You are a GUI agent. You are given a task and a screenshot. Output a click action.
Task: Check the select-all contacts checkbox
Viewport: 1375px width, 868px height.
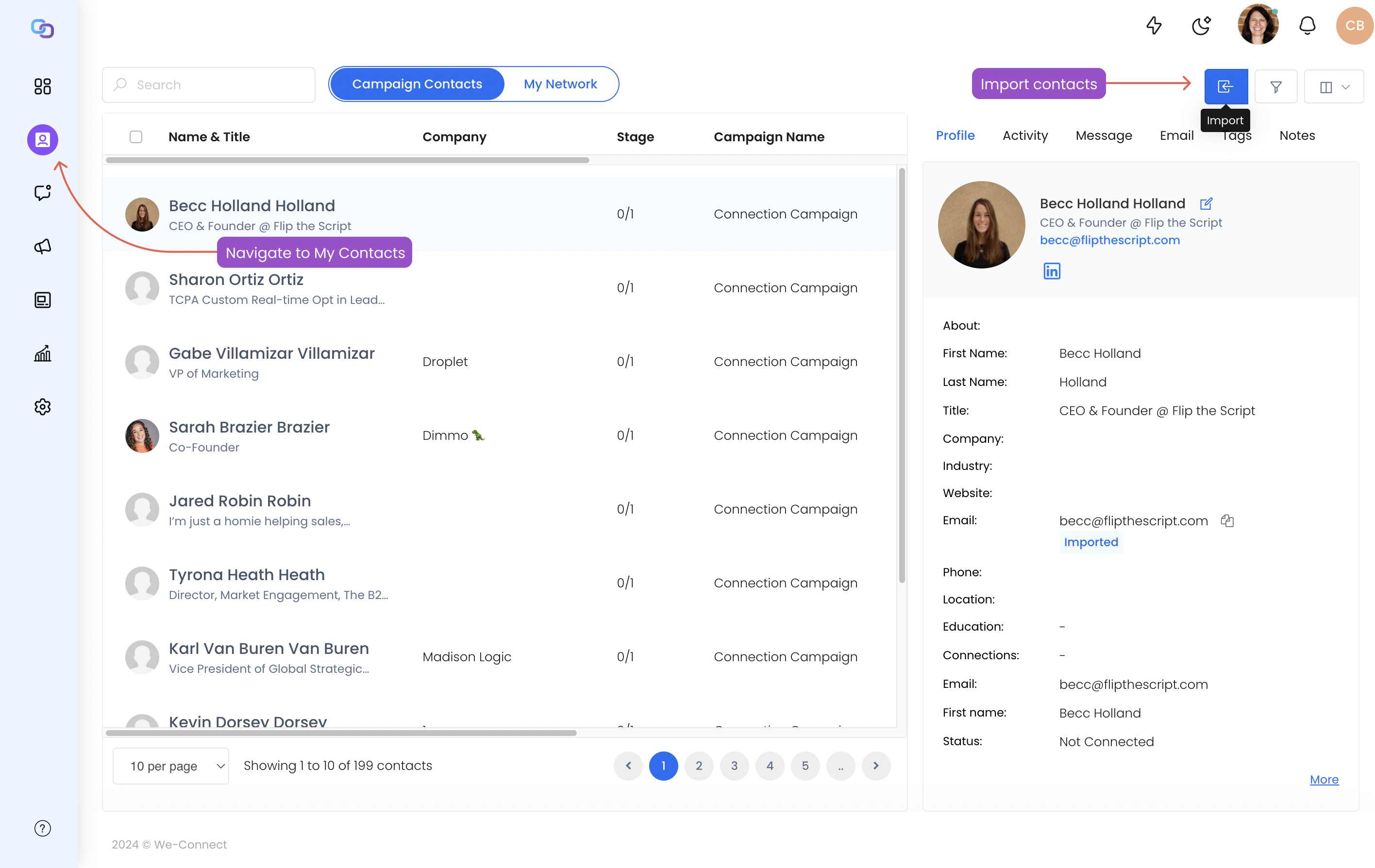click(136, 136)
